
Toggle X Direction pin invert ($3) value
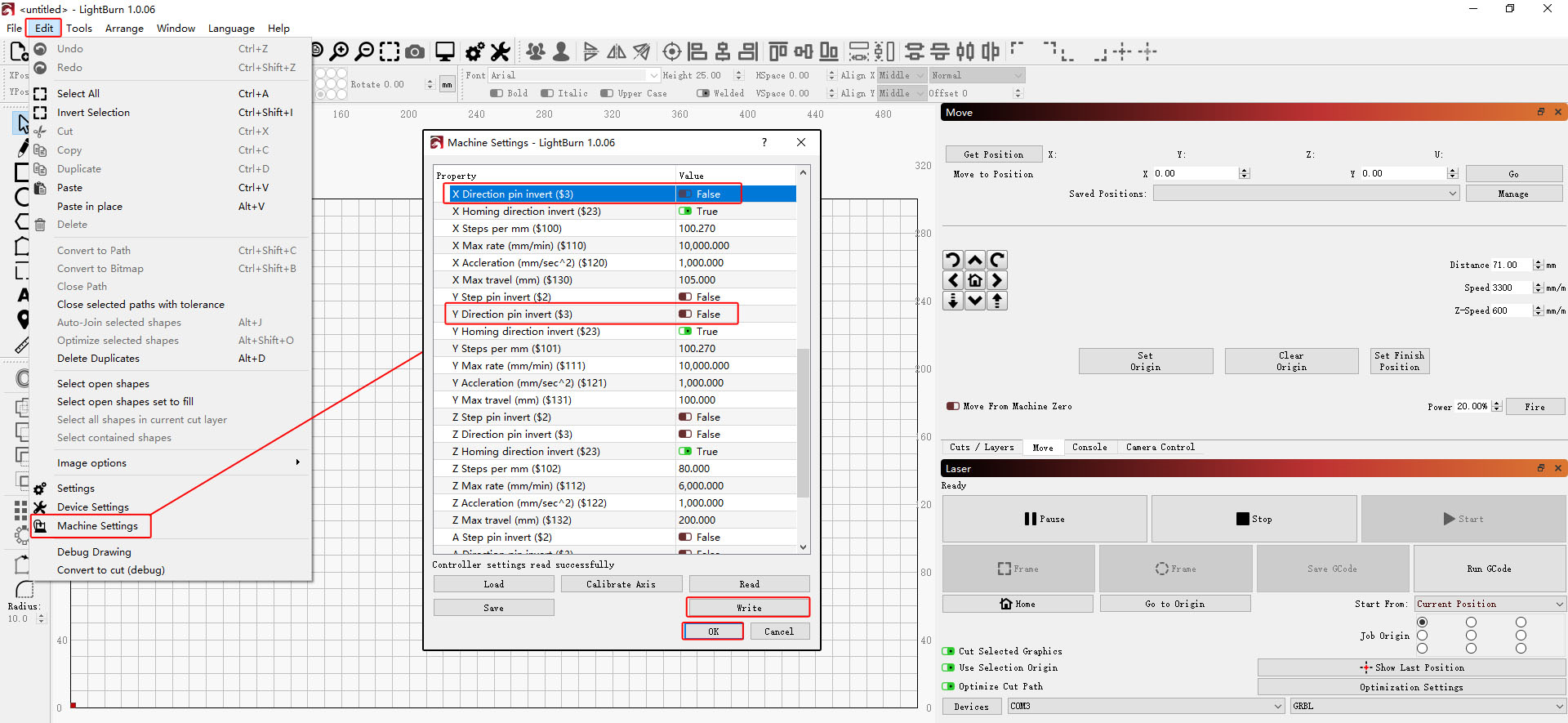(685, 194)
